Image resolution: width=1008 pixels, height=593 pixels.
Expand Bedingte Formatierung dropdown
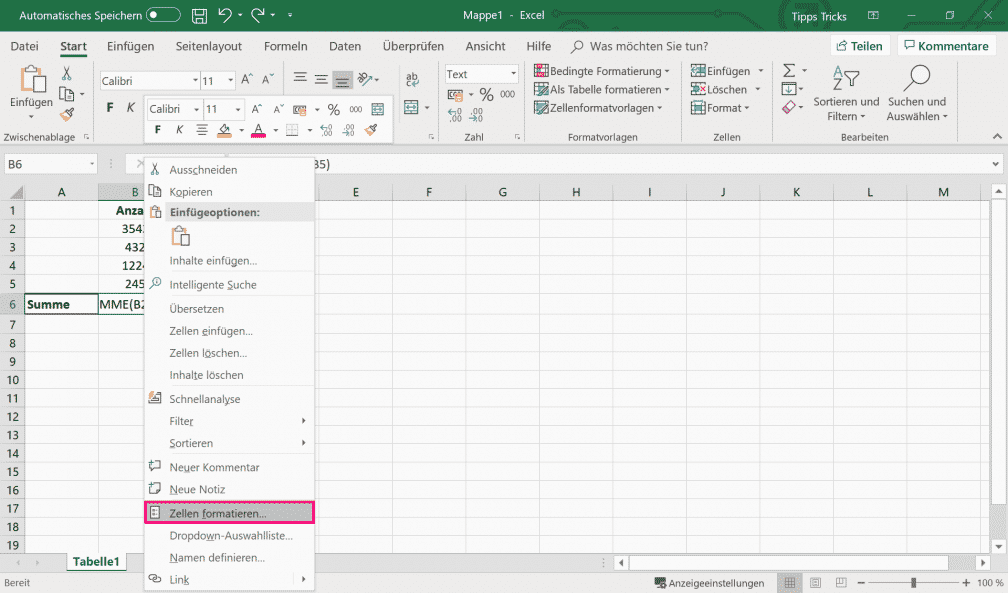coord(667,71)
